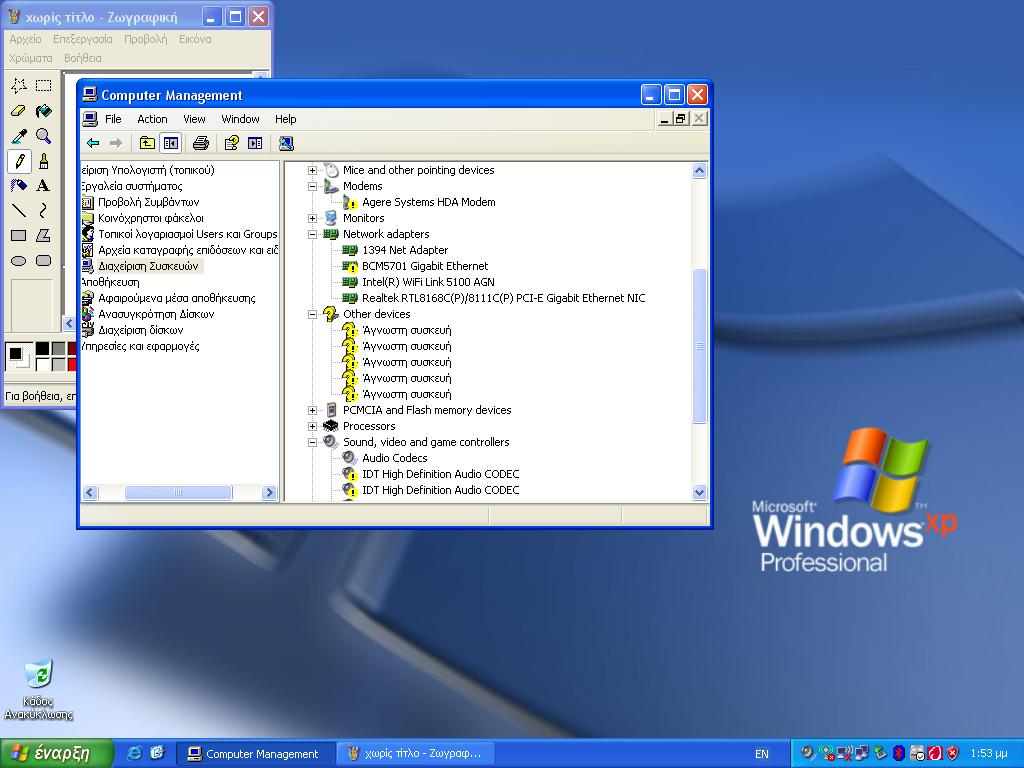The height and width of the screenshot is (768, 1024).
Task: Open the View menu in Computer Management
Action: click(x=194, y=119)
